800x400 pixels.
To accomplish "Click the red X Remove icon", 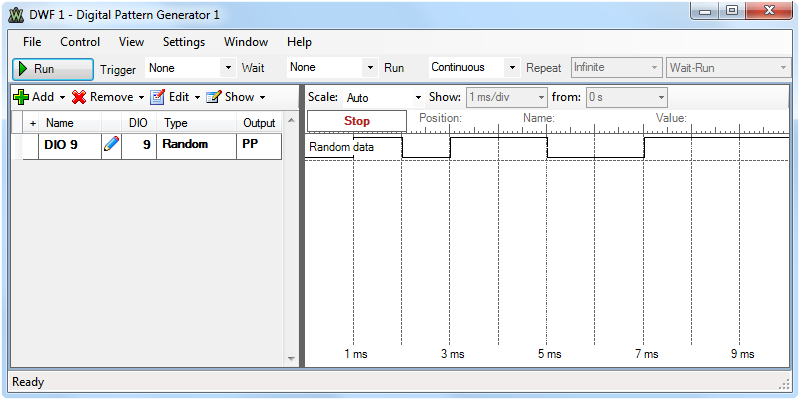I will pos(79,97).
